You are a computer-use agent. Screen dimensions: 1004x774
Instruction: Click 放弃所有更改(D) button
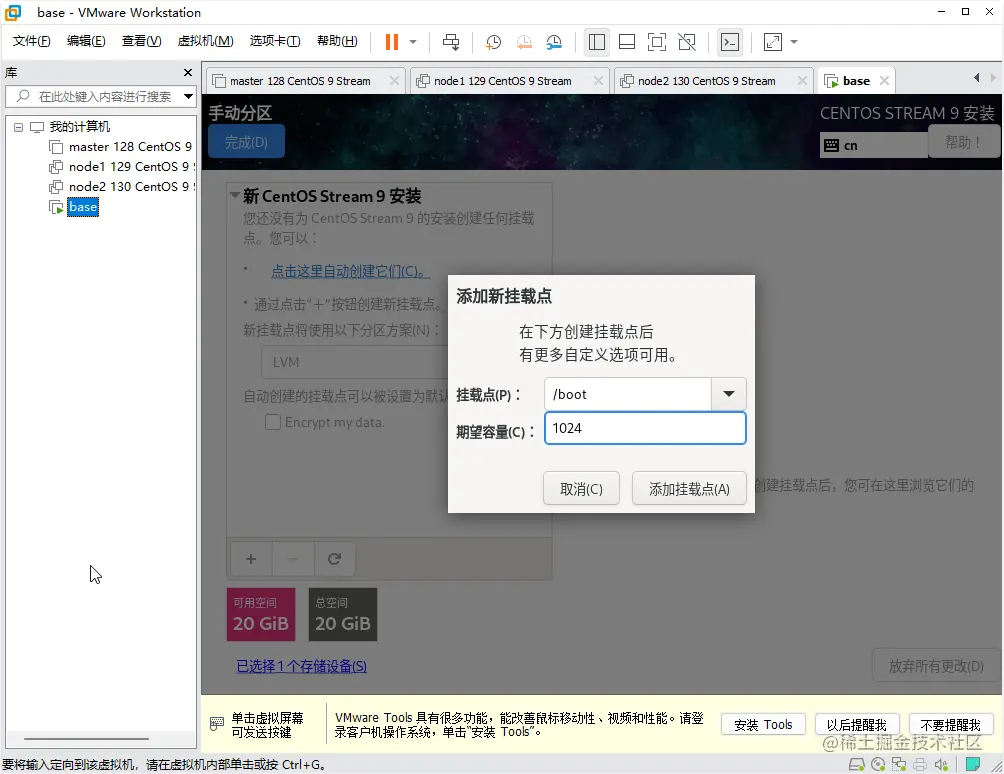tap(935, 666)
